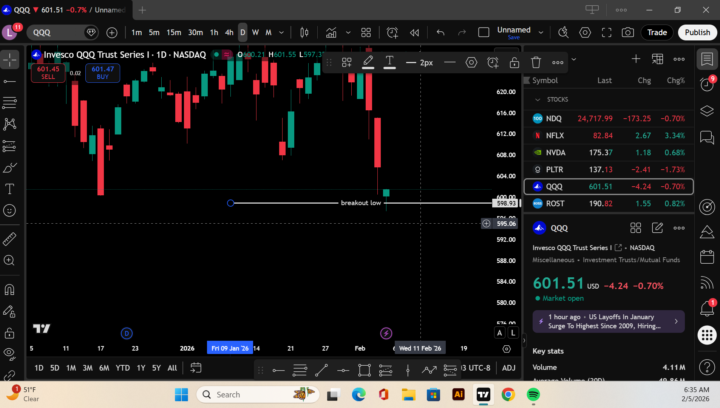Open the patterns drawing tool
This screenshot has width=720, height=408.
pos(10,124)
